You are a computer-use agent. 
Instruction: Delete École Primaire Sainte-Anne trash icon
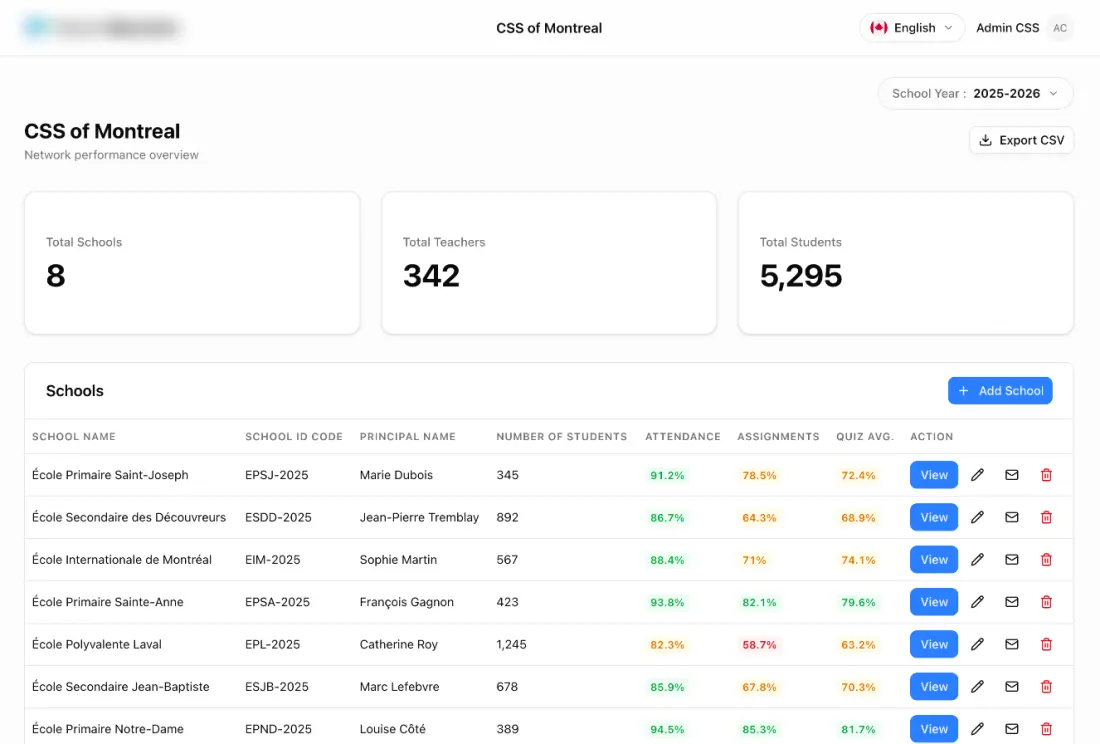pos(1046,602)
